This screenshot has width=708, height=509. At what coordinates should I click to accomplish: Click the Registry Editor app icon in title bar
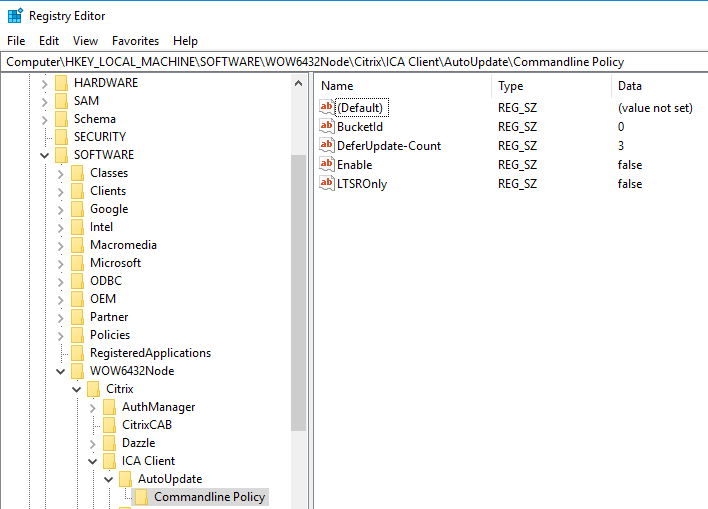click(x=15, y=15)
